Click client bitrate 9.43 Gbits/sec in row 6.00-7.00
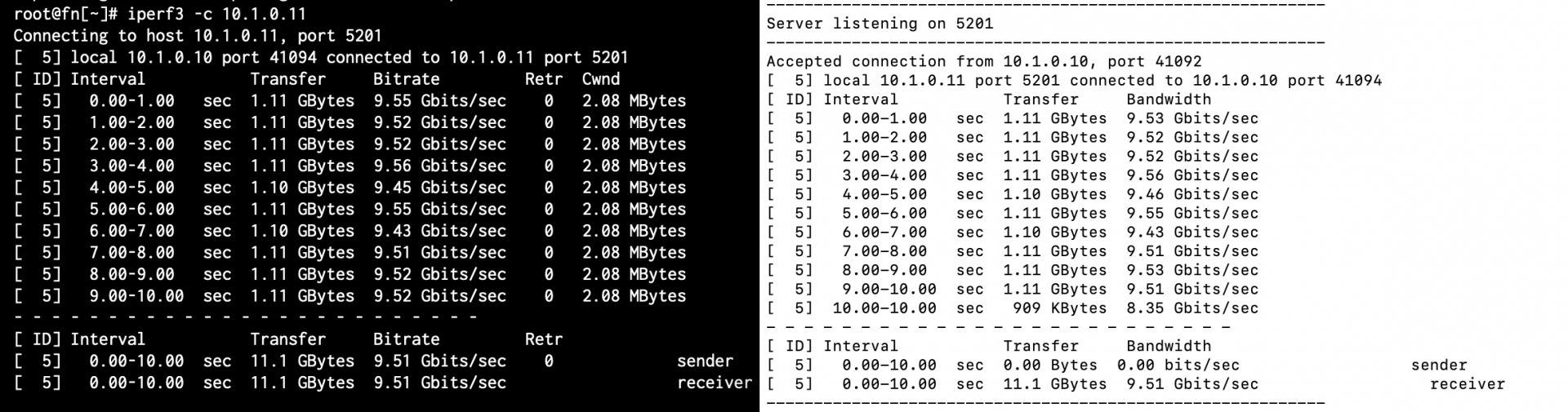 [x=439, y=231]
